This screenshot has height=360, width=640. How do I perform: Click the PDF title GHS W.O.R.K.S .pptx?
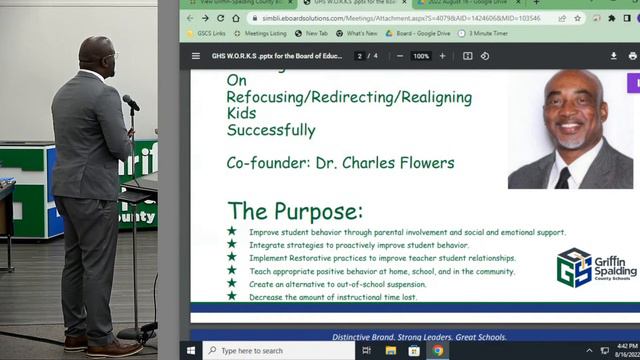tap(276, 56)
